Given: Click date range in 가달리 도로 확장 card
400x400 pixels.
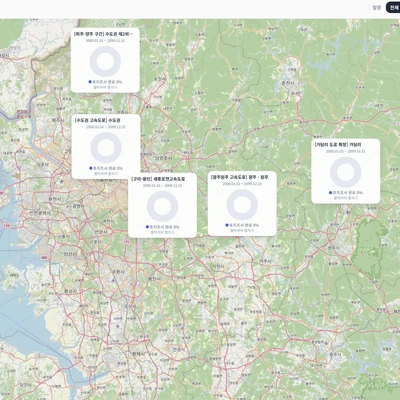Looking at the screenshot, I should [x=346, y=151].
